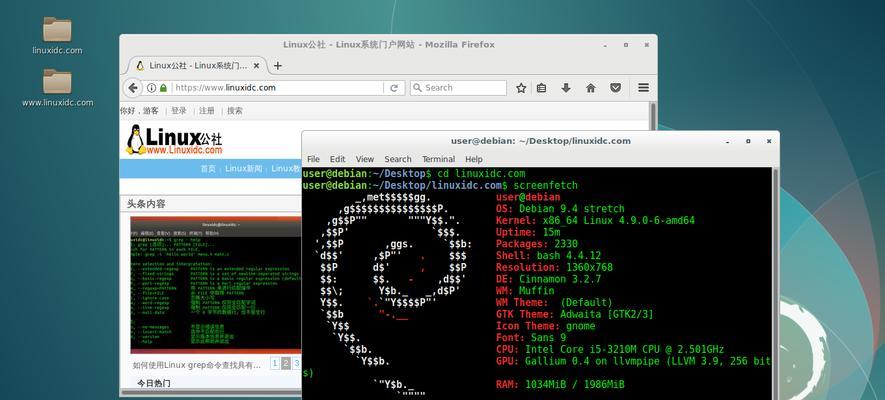
Task: Open the grep article headline link
Action: pos(197,366)
